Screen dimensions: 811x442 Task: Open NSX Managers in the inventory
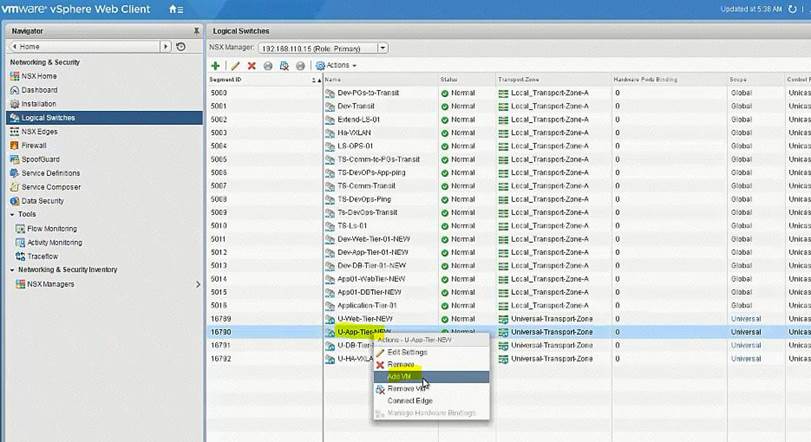click(50, 284)
